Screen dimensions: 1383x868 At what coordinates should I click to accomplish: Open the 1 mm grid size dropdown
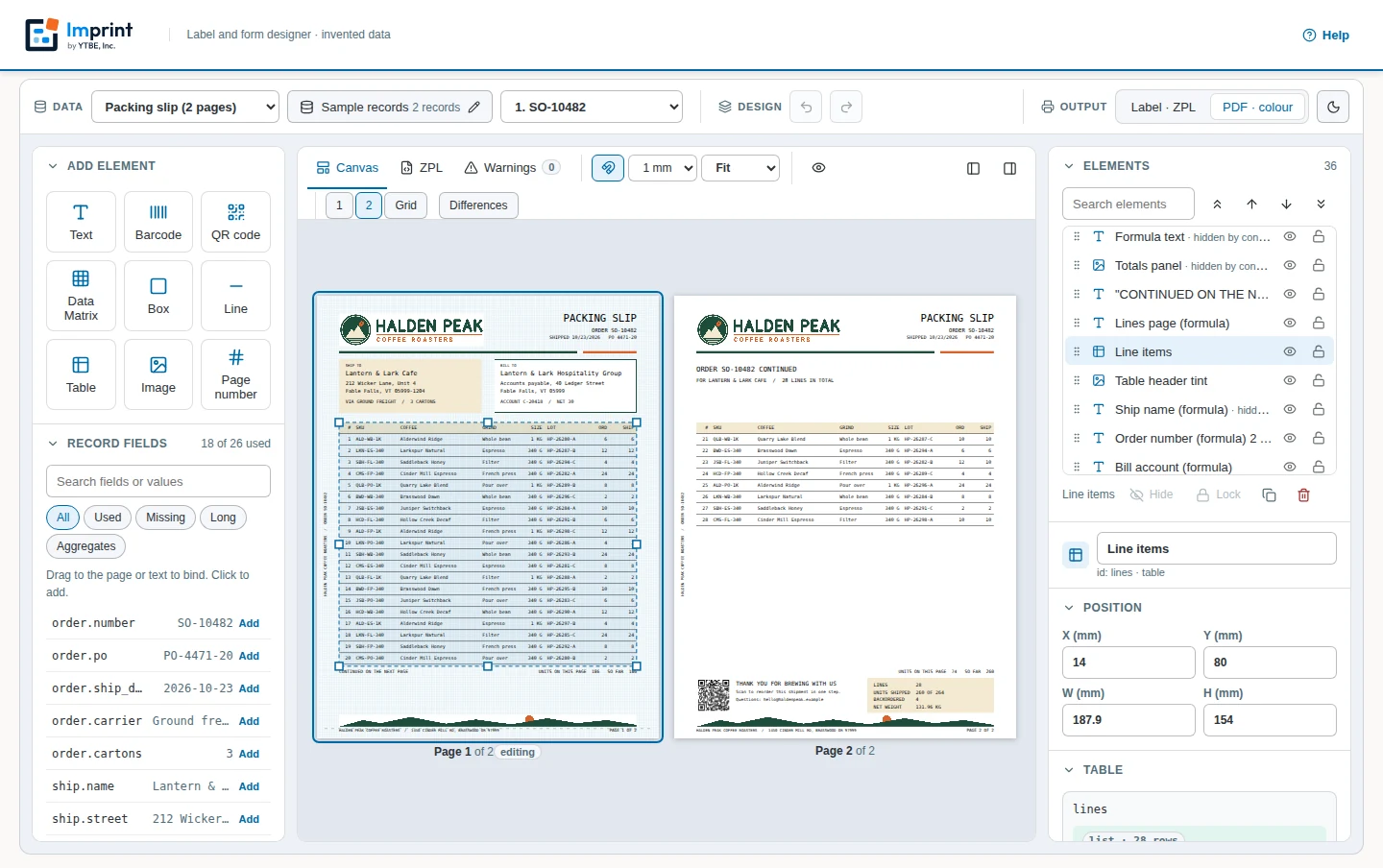point(663,168)
